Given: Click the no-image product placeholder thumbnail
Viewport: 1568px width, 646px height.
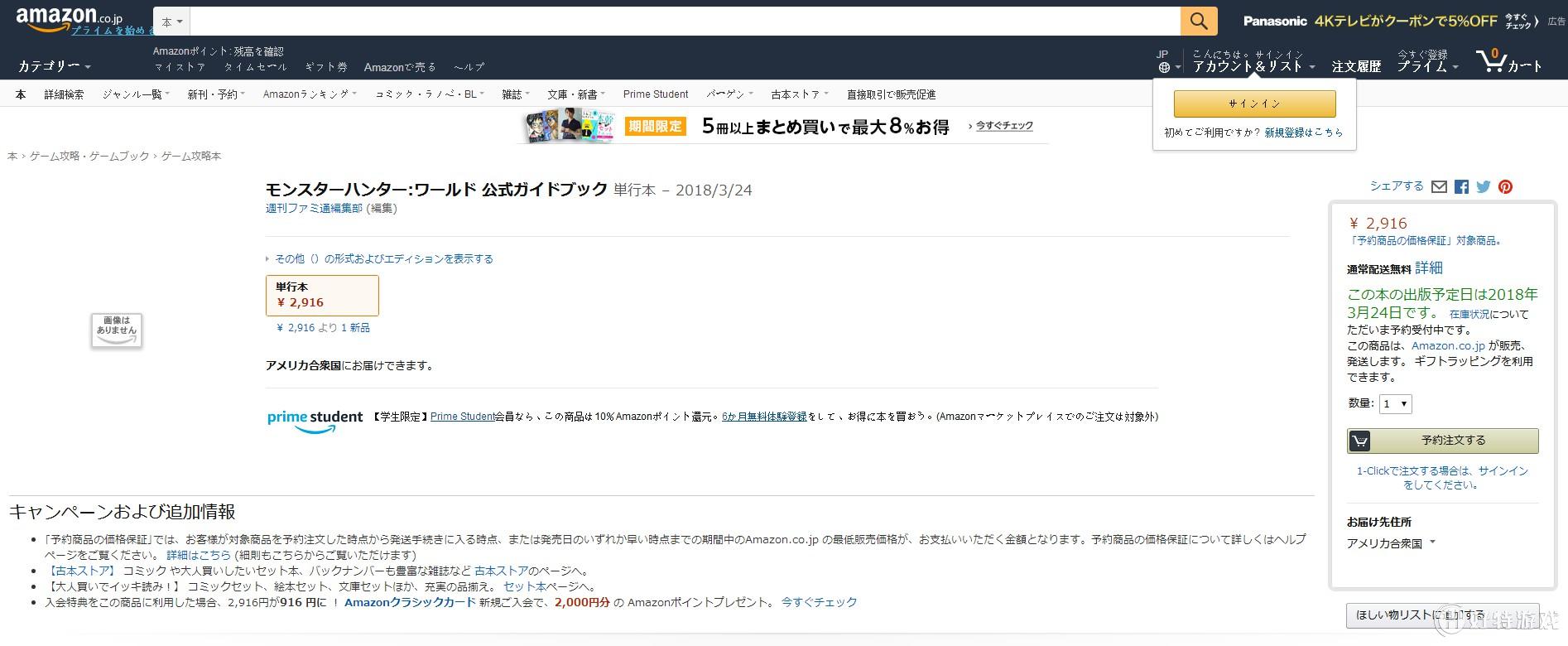Looking at the screenshot, I should [x=117, y=330].
